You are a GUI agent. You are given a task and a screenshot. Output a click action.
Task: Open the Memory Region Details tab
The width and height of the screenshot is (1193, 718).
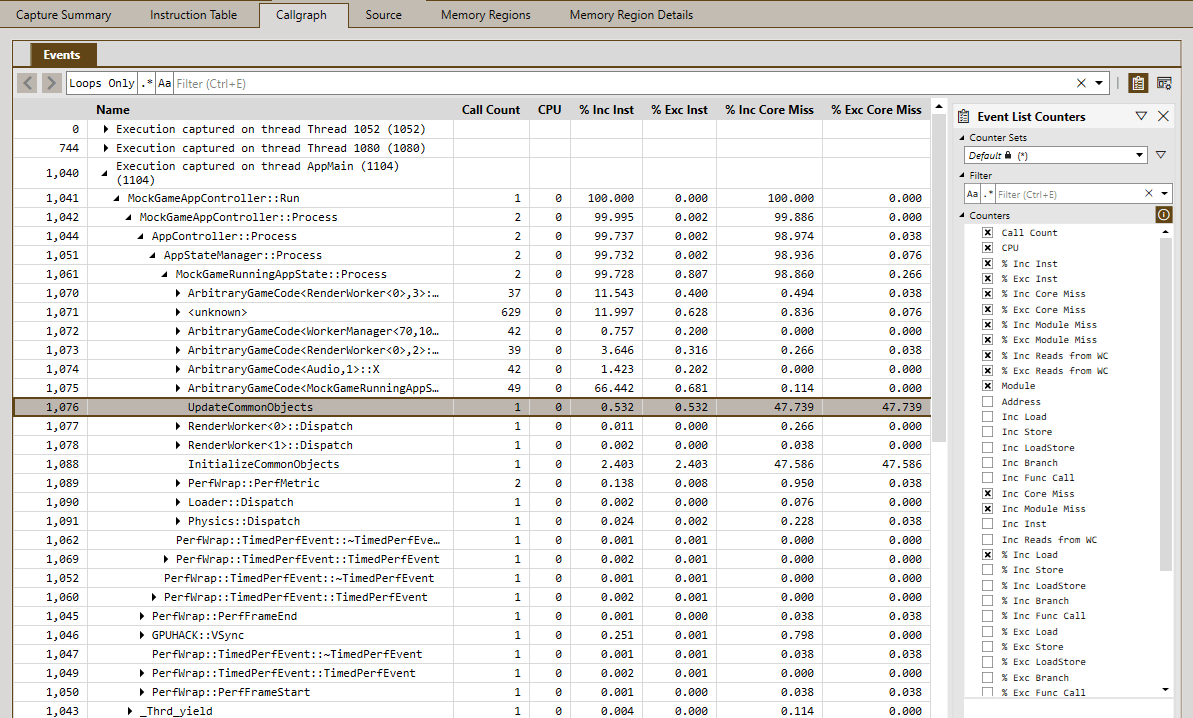[631, 14]
